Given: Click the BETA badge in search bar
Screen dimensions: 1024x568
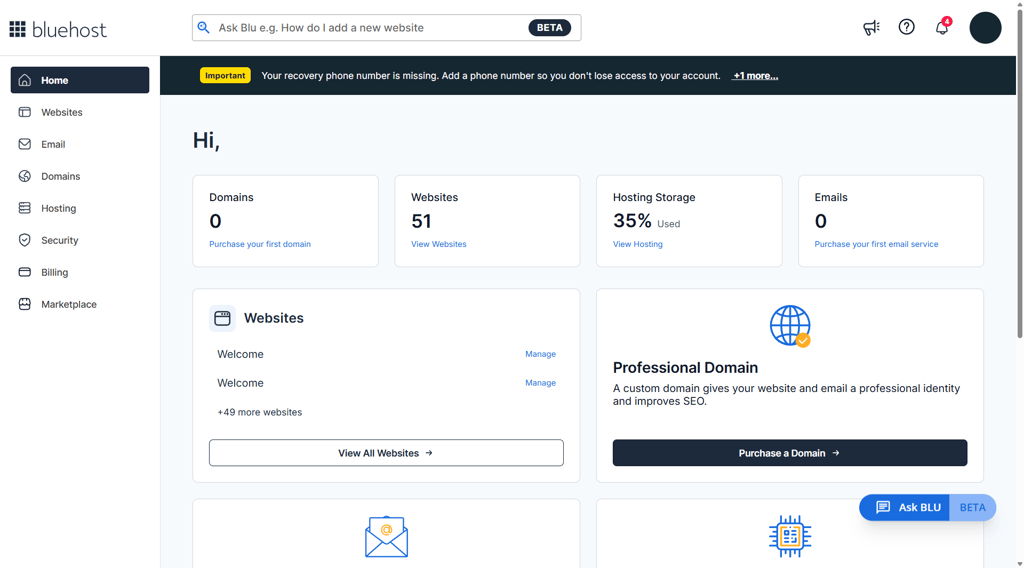Looking at the screenshot, I should [x=549, y=27].
